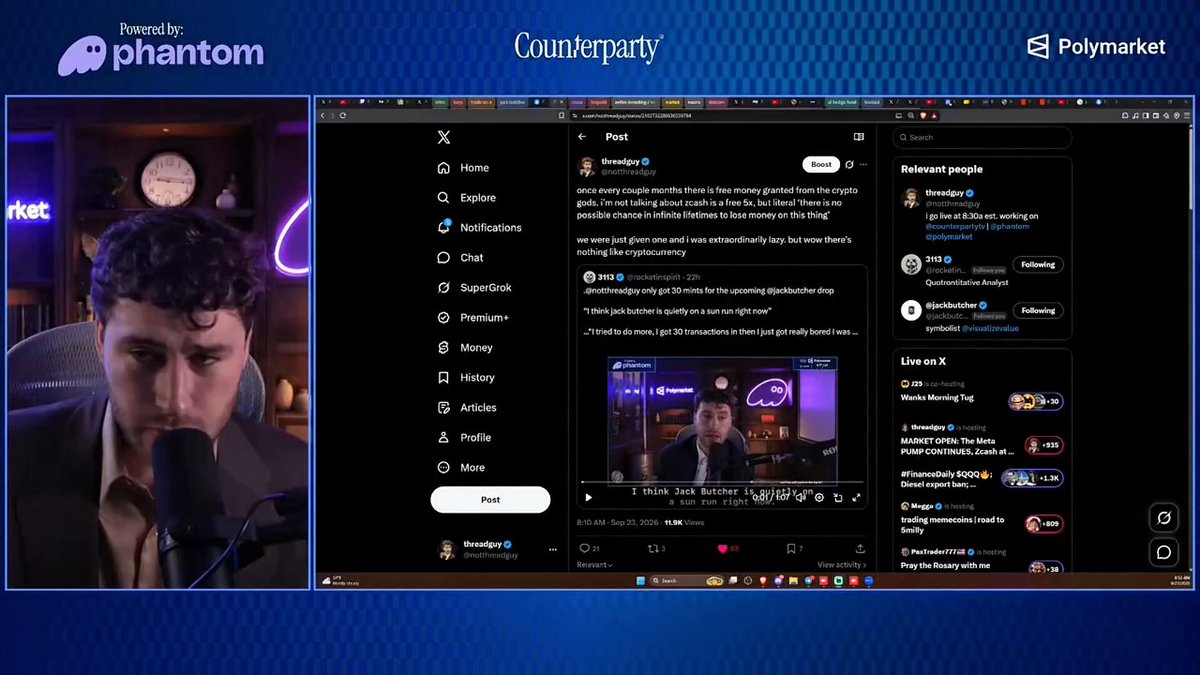Click the X logo in the sidebar
Viewport: 1200px width, 675px height.
[444, 137]
